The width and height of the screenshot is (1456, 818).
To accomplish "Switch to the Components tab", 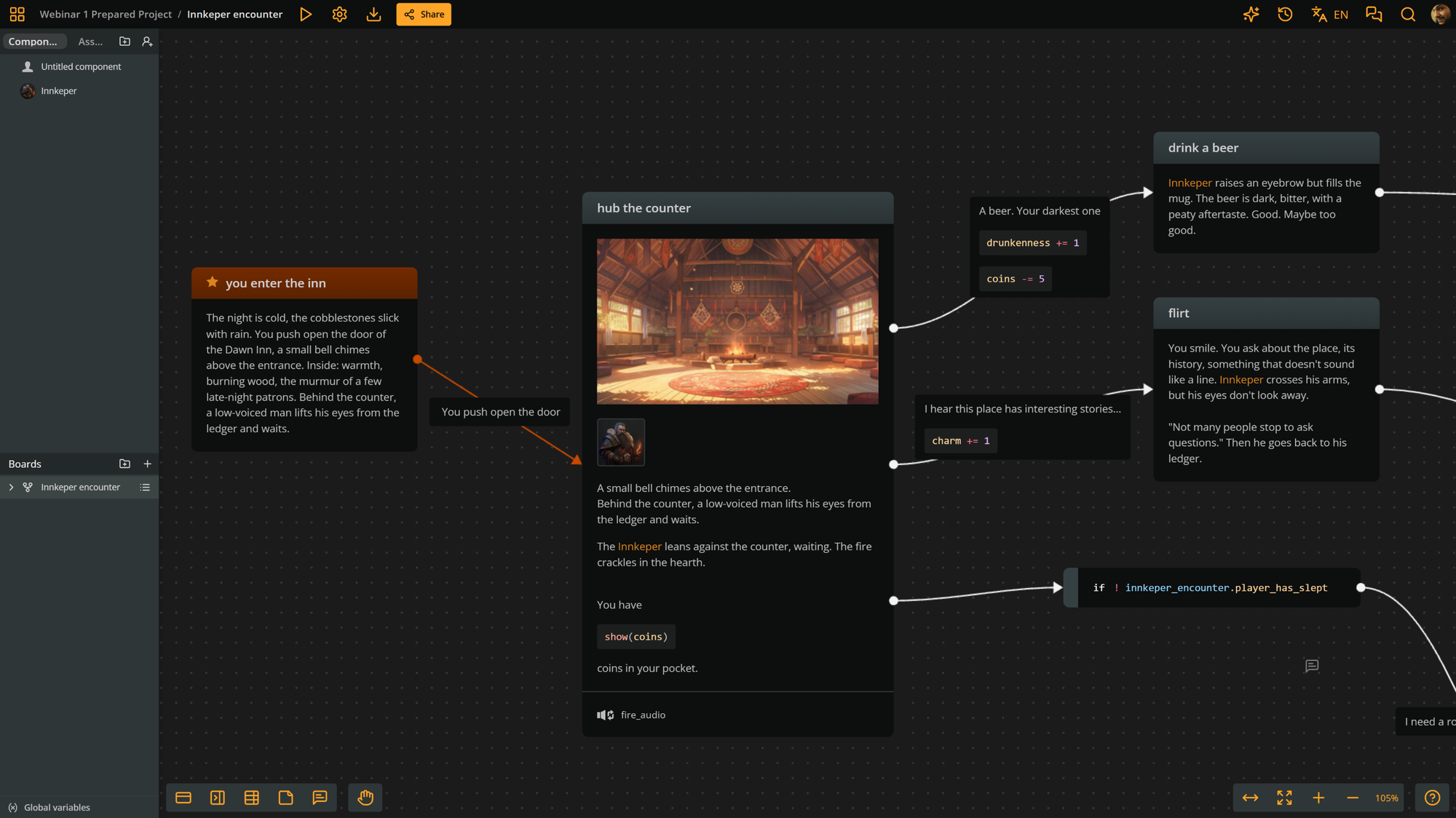I will [33, 41].
